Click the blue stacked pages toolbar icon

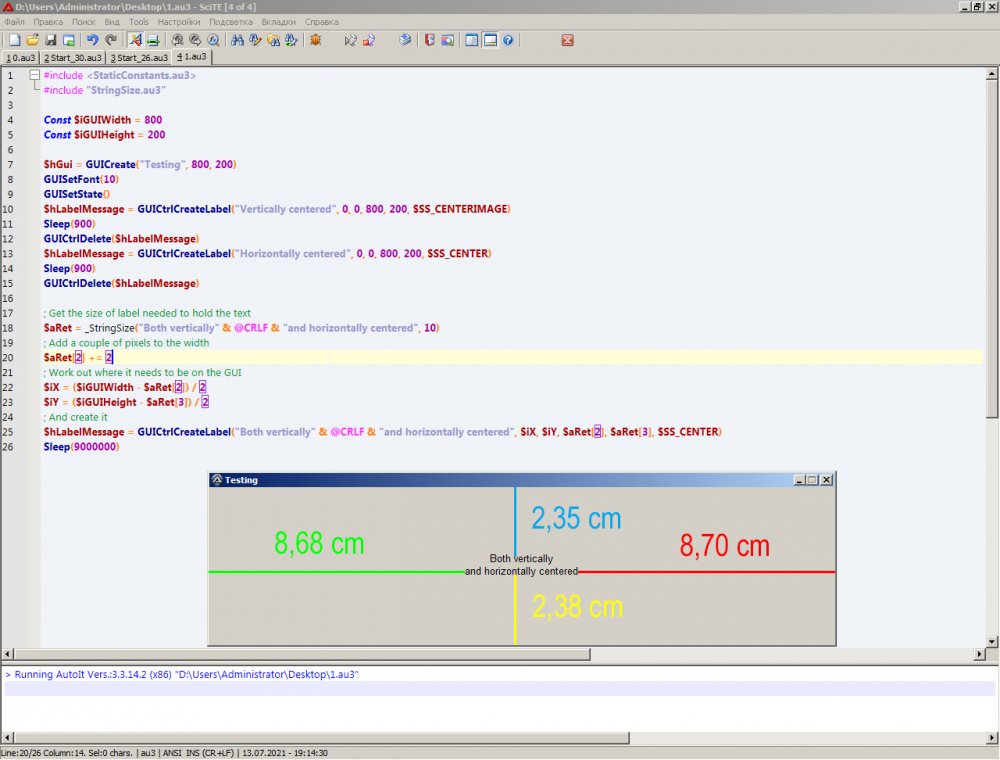coord(405,40)
